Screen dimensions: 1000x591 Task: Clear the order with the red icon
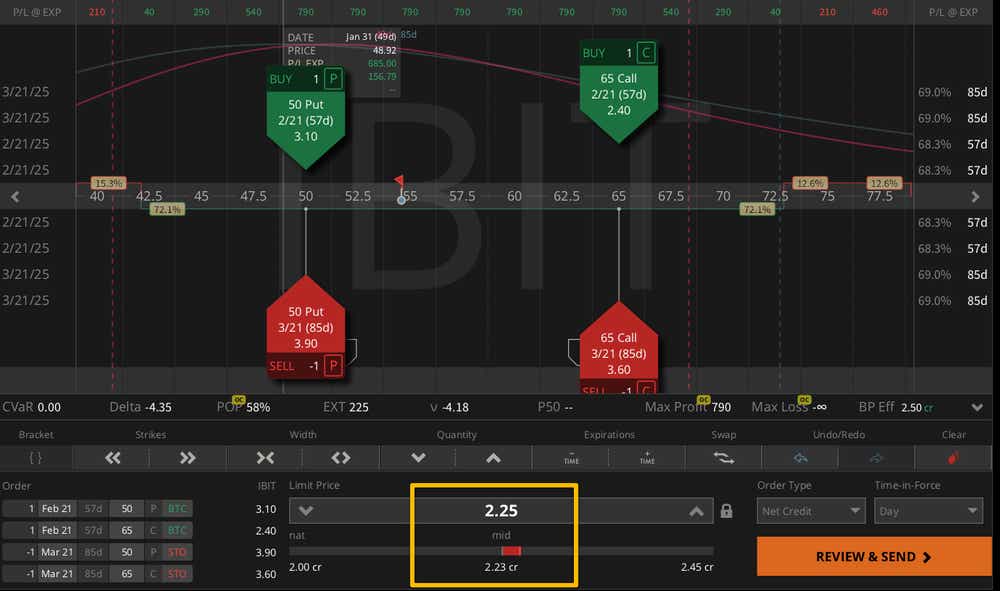[x=953, y=458]
